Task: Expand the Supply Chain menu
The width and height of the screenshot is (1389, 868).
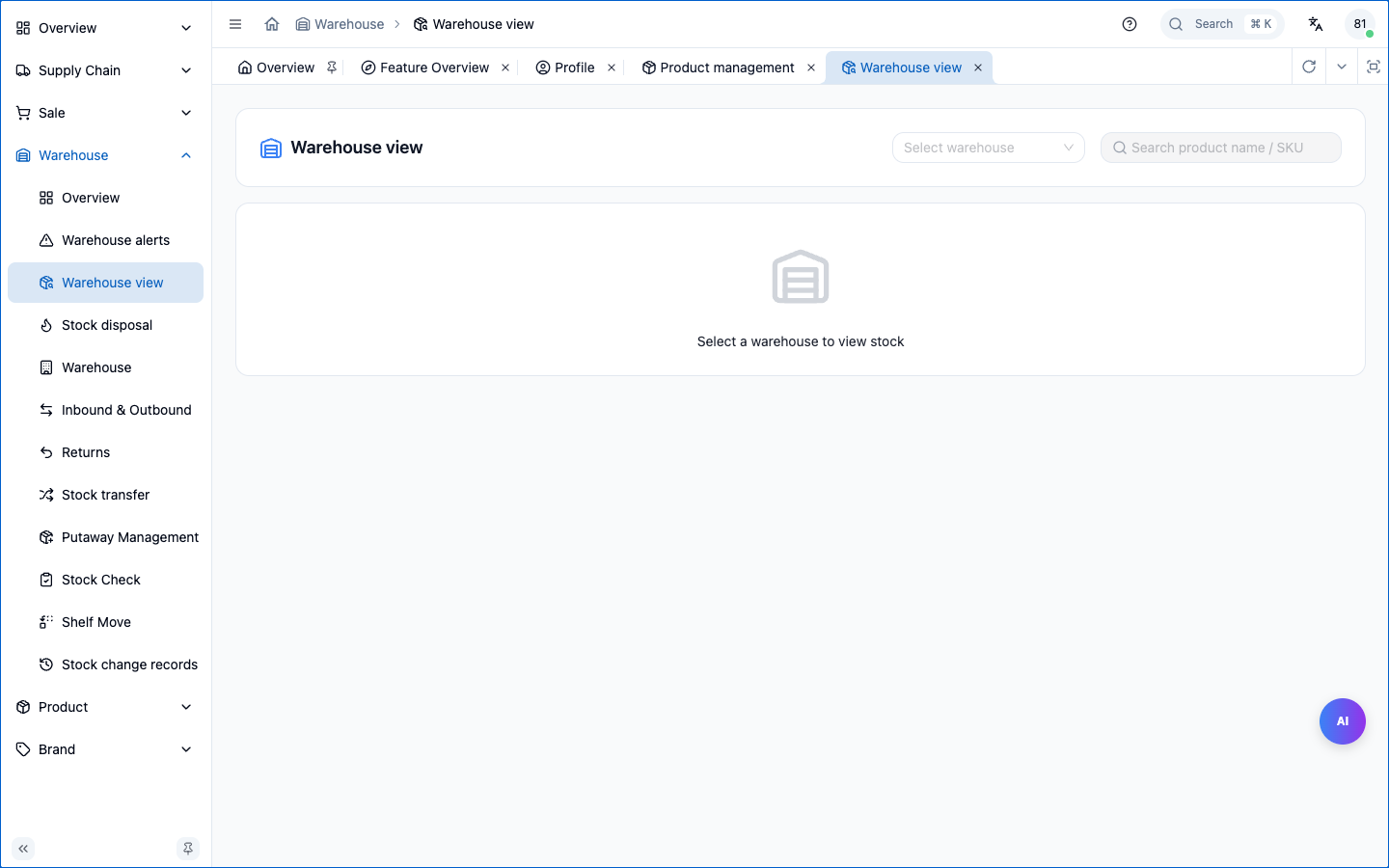Action: pos(106,70)
